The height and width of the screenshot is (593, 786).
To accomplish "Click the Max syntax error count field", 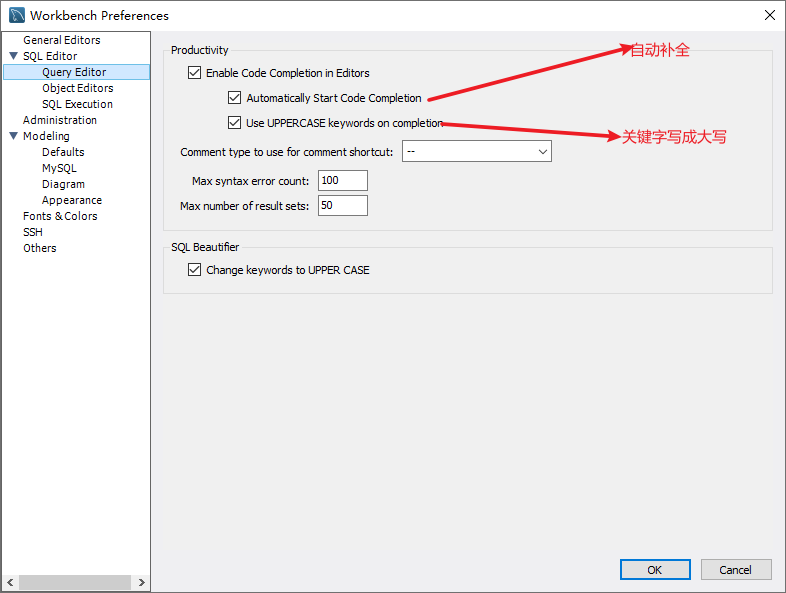I will pos(343,180).
